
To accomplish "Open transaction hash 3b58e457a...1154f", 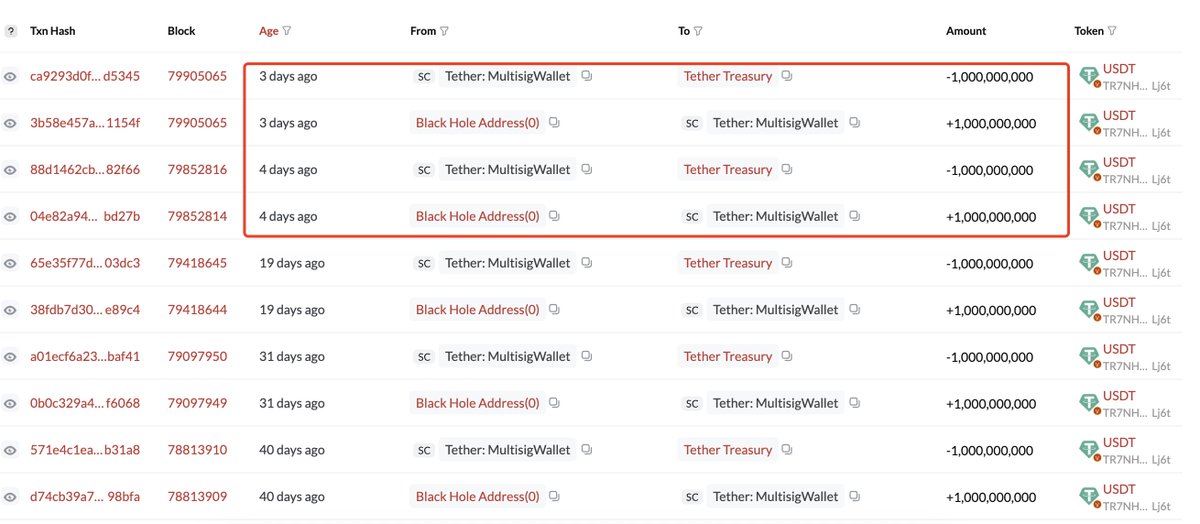I will click(x=85, y=123).
